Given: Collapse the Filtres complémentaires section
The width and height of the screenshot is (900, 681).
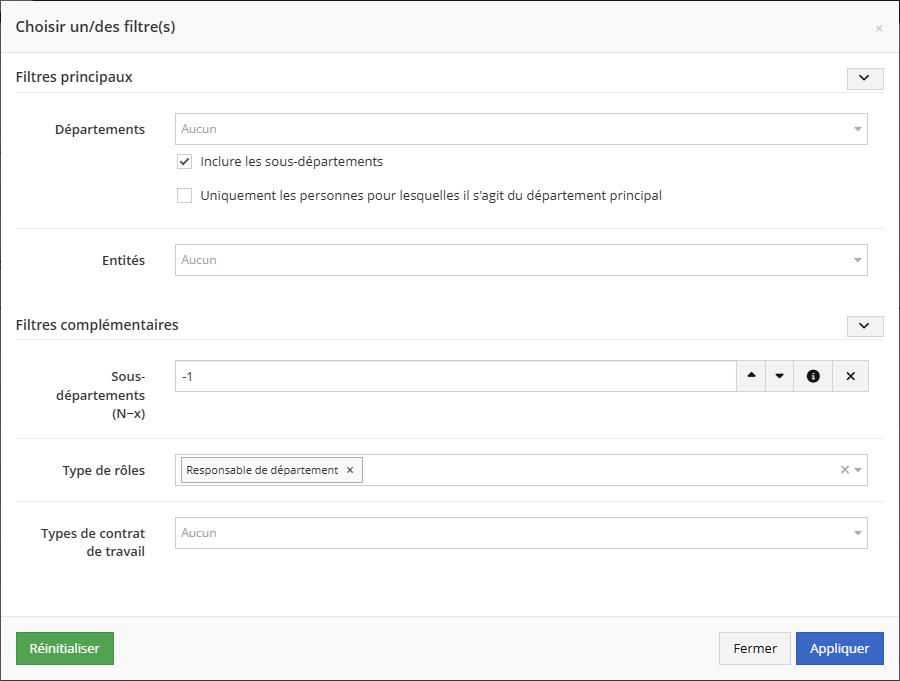Looking at the screenshot, I should point(864,326).
